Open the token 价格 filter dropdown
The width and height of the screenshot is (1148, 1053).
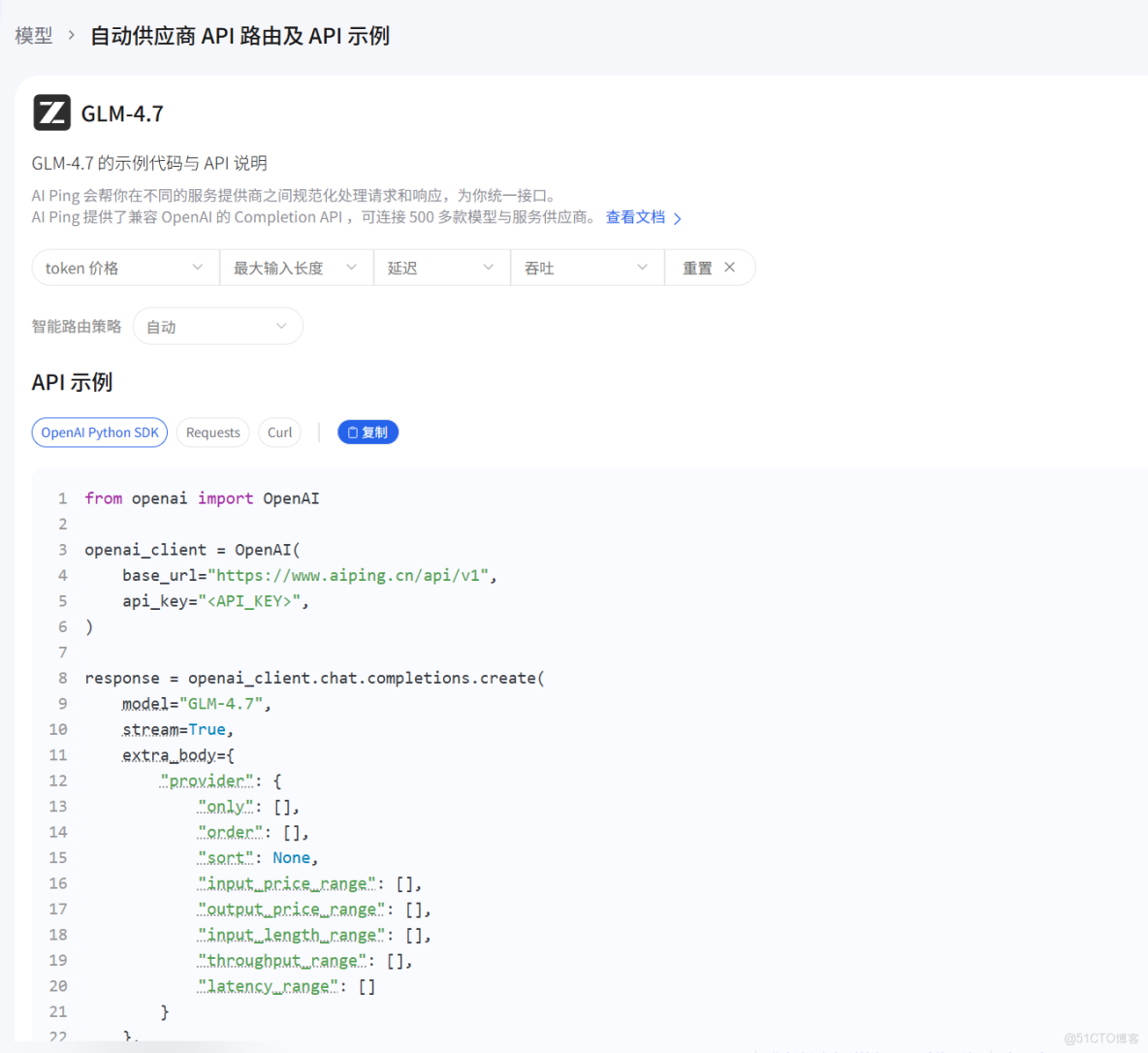pyautogui.click(x=124, y=267)
